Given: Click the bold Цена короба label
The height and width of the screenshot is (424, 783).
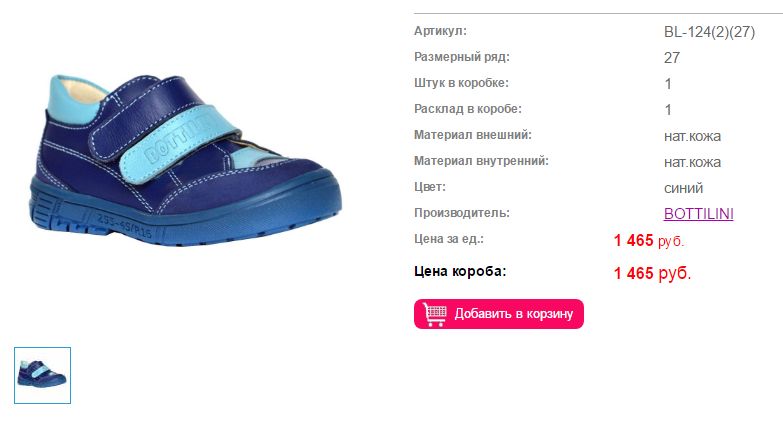Looking at the screenshot, I should 459,271.
